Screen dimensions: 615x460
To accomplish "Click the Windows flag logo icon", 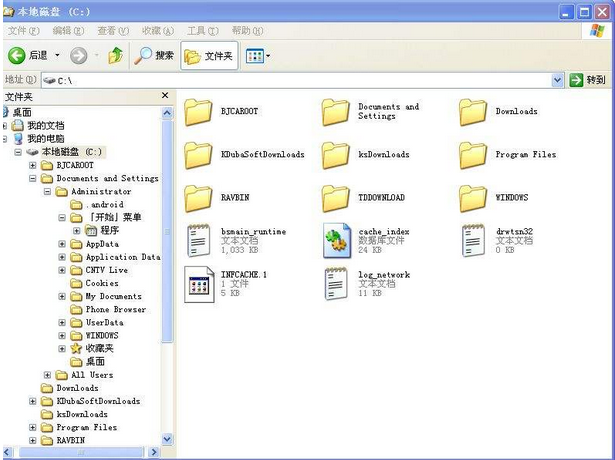I will click(597, 31).
